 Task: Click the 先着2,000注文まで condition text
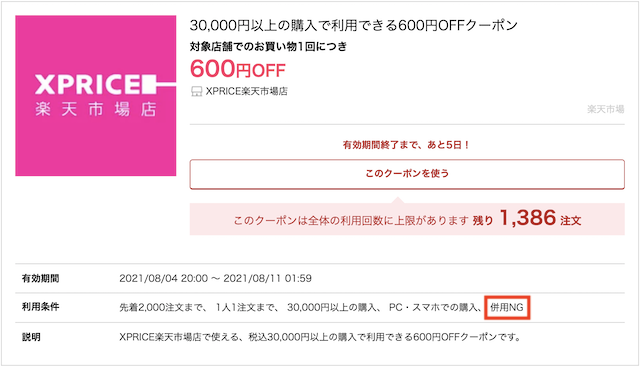[x=163, y=307]
